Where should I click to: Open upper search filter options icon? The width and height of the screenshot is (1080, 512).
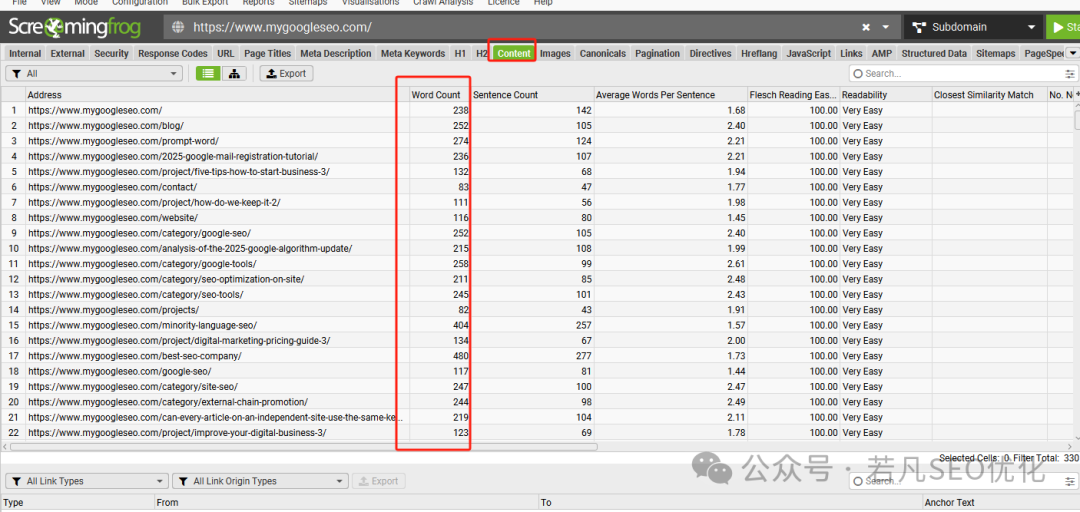click(1070, 74)
